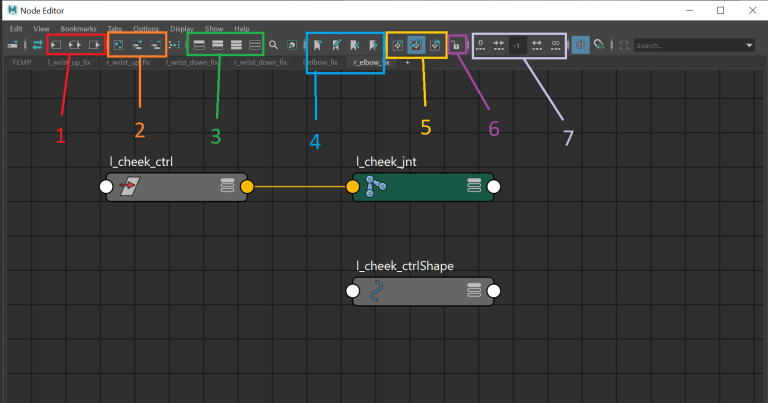Set nodes to custom view mode
The width and height of the screenshot is (768, 403).
coord(255,45)
